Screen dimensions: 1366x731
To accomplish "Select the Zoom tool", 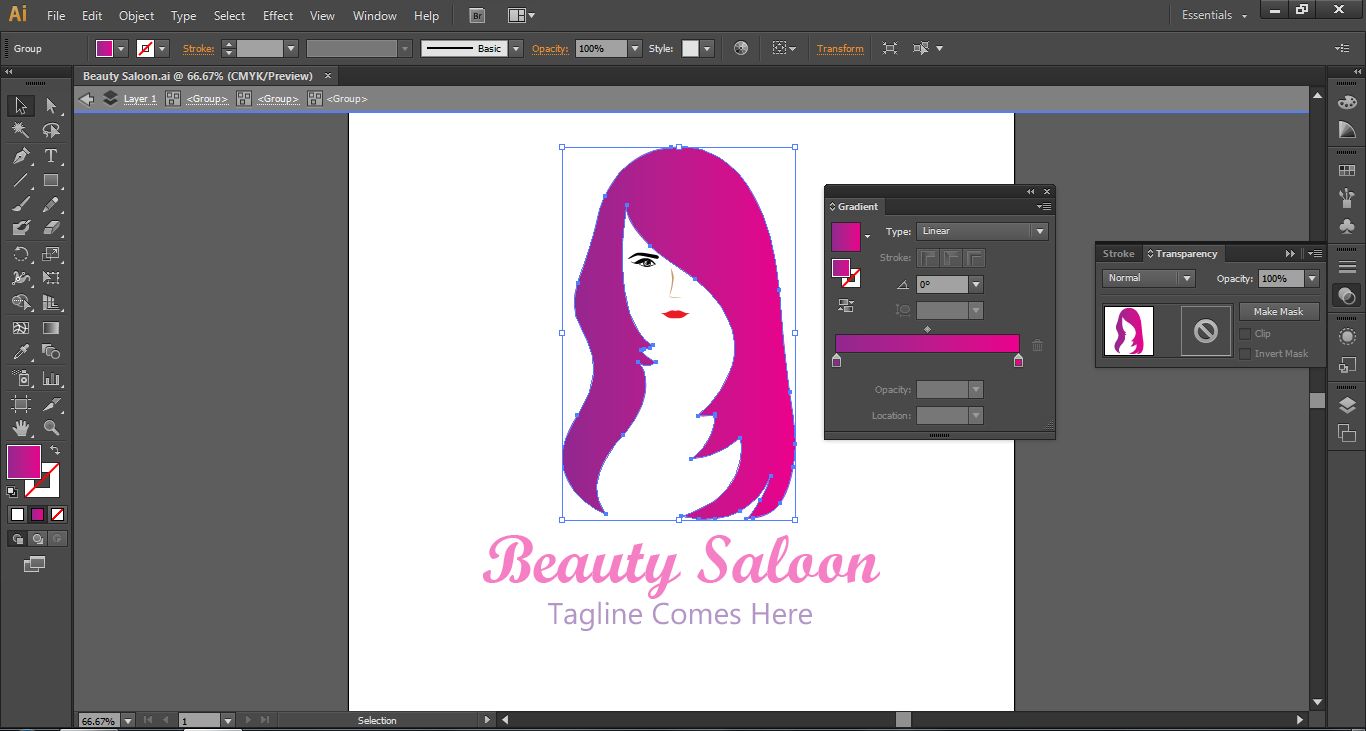I will click(x=51, y=428).
